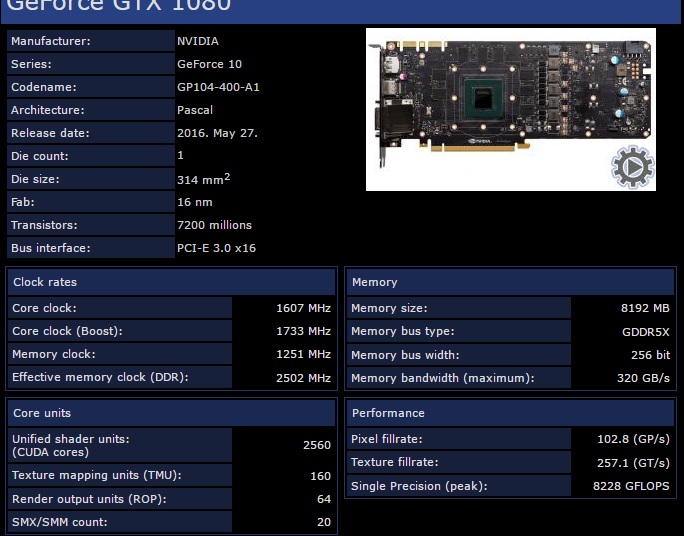684x536 pixels.
Task: Select the Memory bus type label
Action: [x=403, y=331]
